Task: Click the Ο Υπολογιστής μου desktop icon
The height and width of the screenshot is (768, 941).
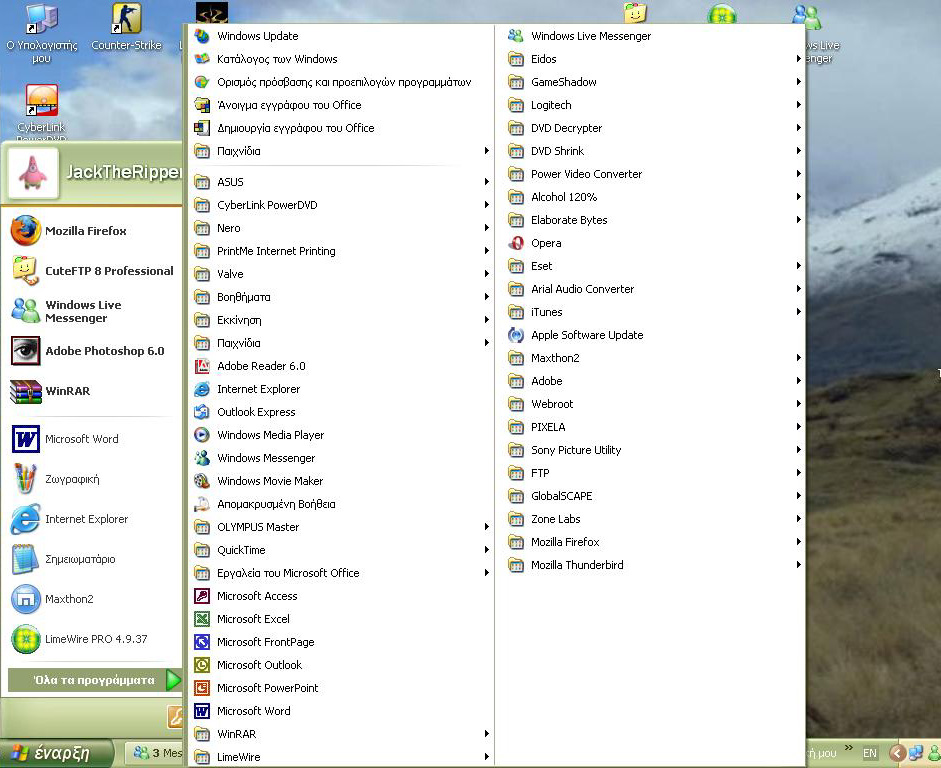Action: (41, 18)
